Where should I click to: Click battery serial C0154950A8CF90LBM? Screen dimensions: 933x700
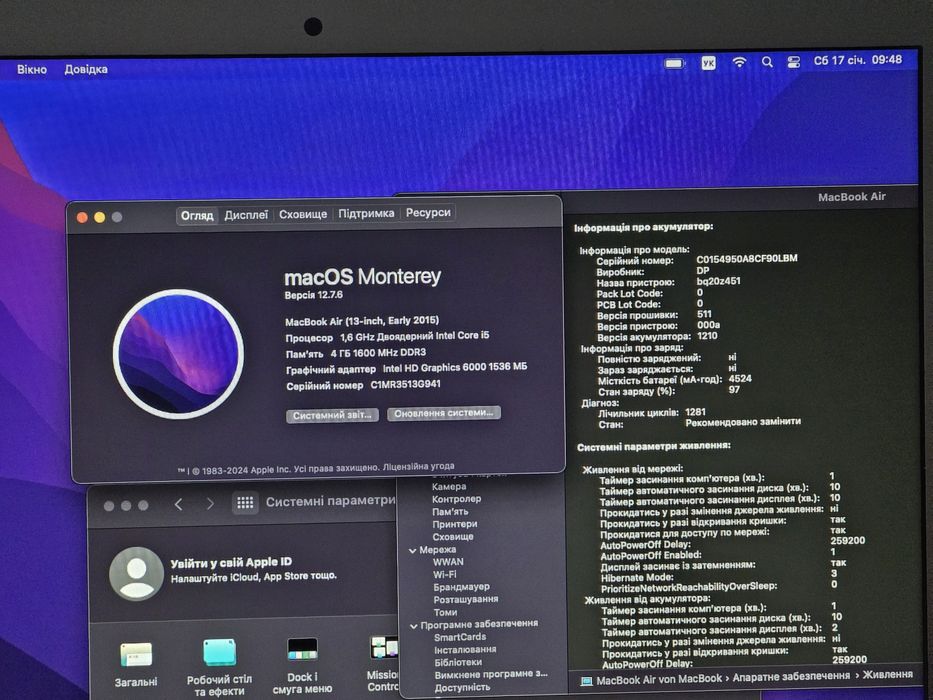747,258
